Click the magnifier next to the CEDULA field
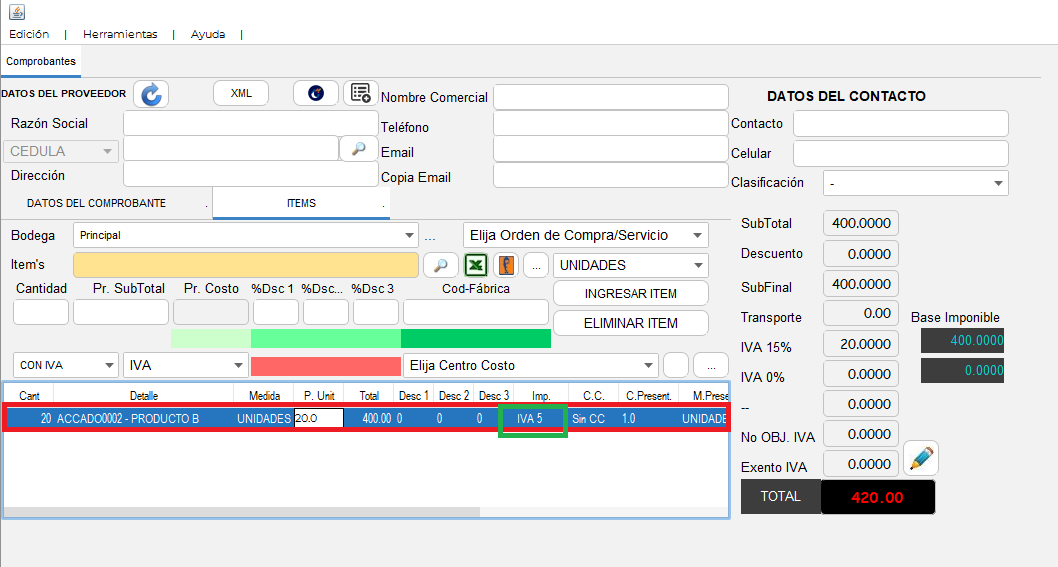 tap(358, 148)
